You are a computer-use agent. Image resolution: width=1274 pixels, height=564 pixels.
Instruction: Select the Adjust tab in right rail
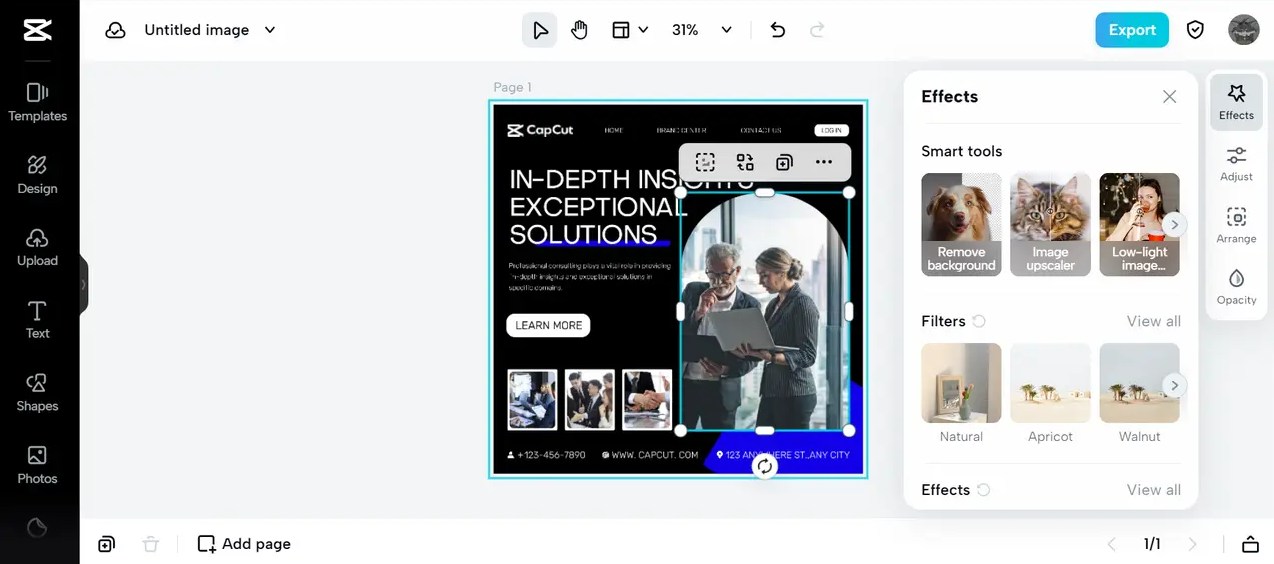[1236, 164]
